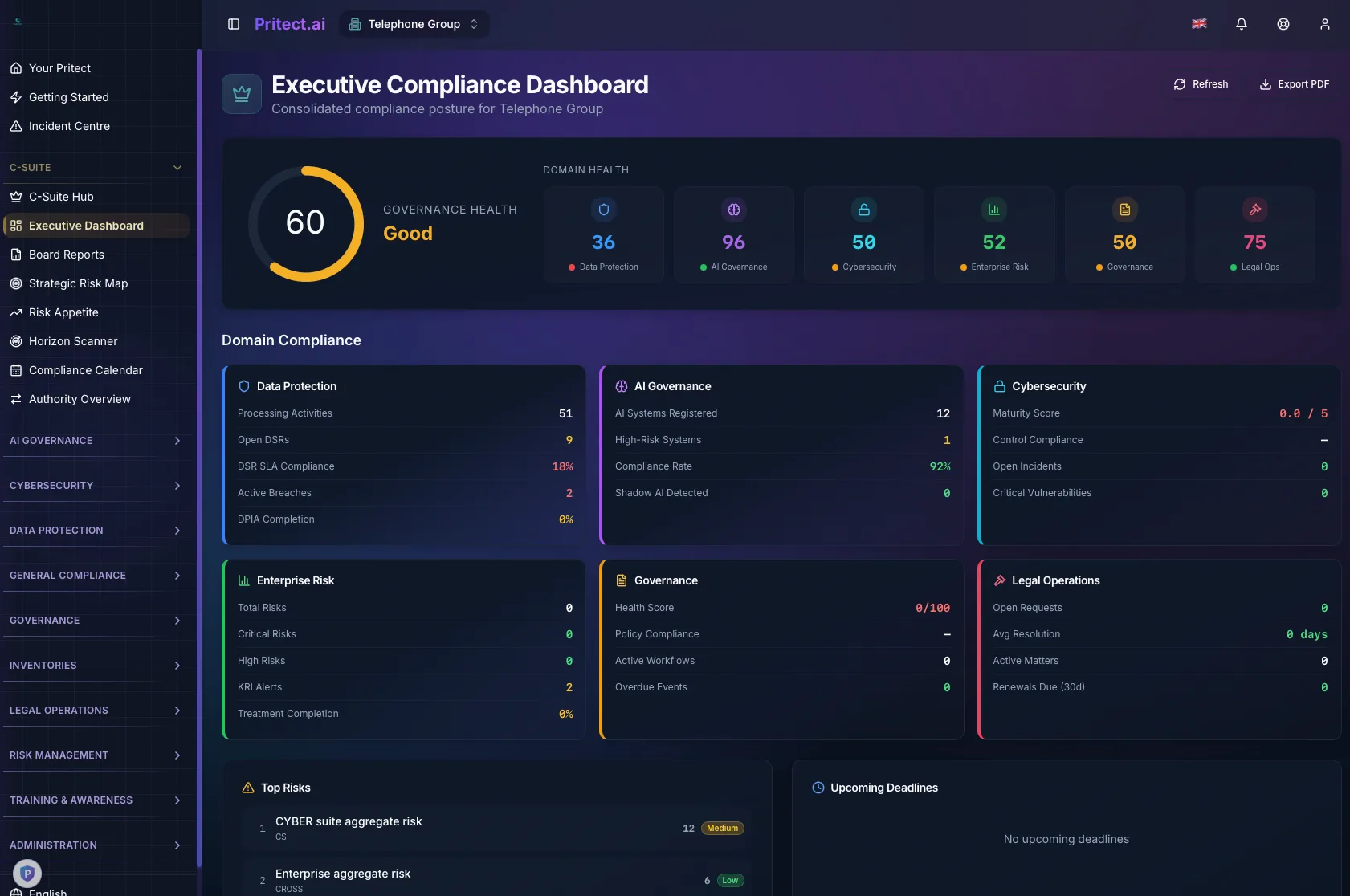Click the Low risk badge
The image size is (1350, 896).
click(729, 880)
